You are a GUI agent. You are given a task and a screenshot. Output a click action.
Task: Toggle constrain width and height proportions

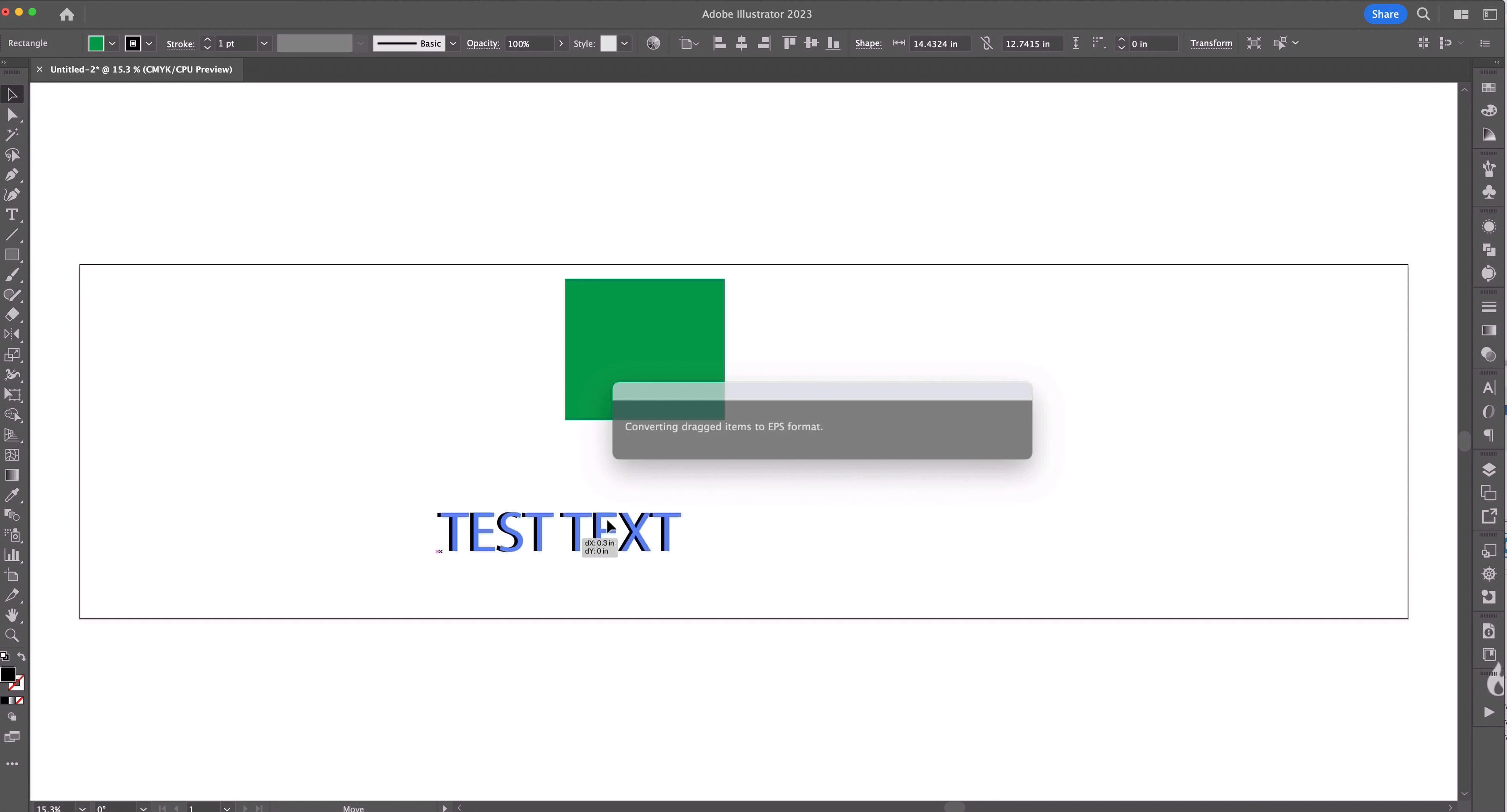tap(987, 43)
